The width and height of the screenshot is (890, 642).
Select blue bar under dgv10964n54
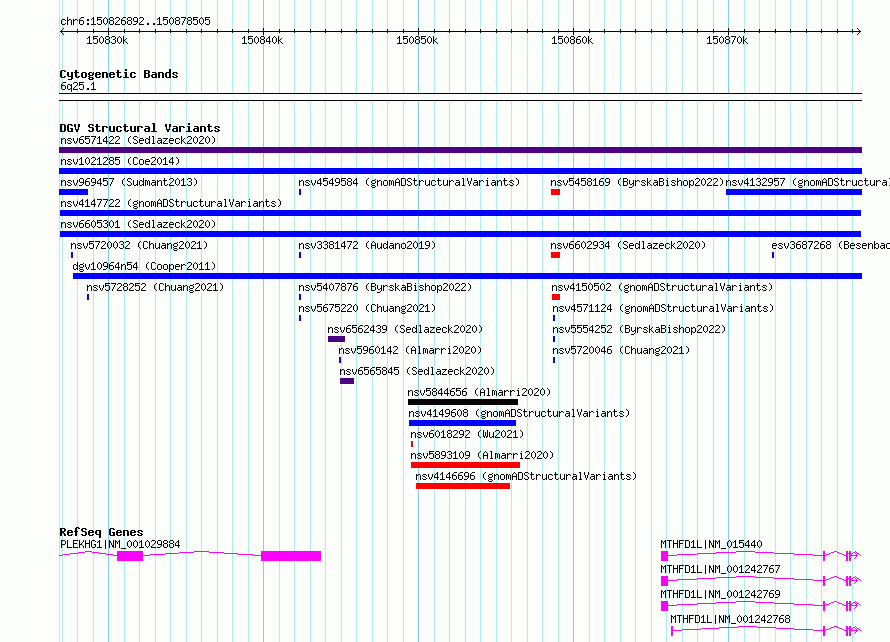tap(467, 276)
